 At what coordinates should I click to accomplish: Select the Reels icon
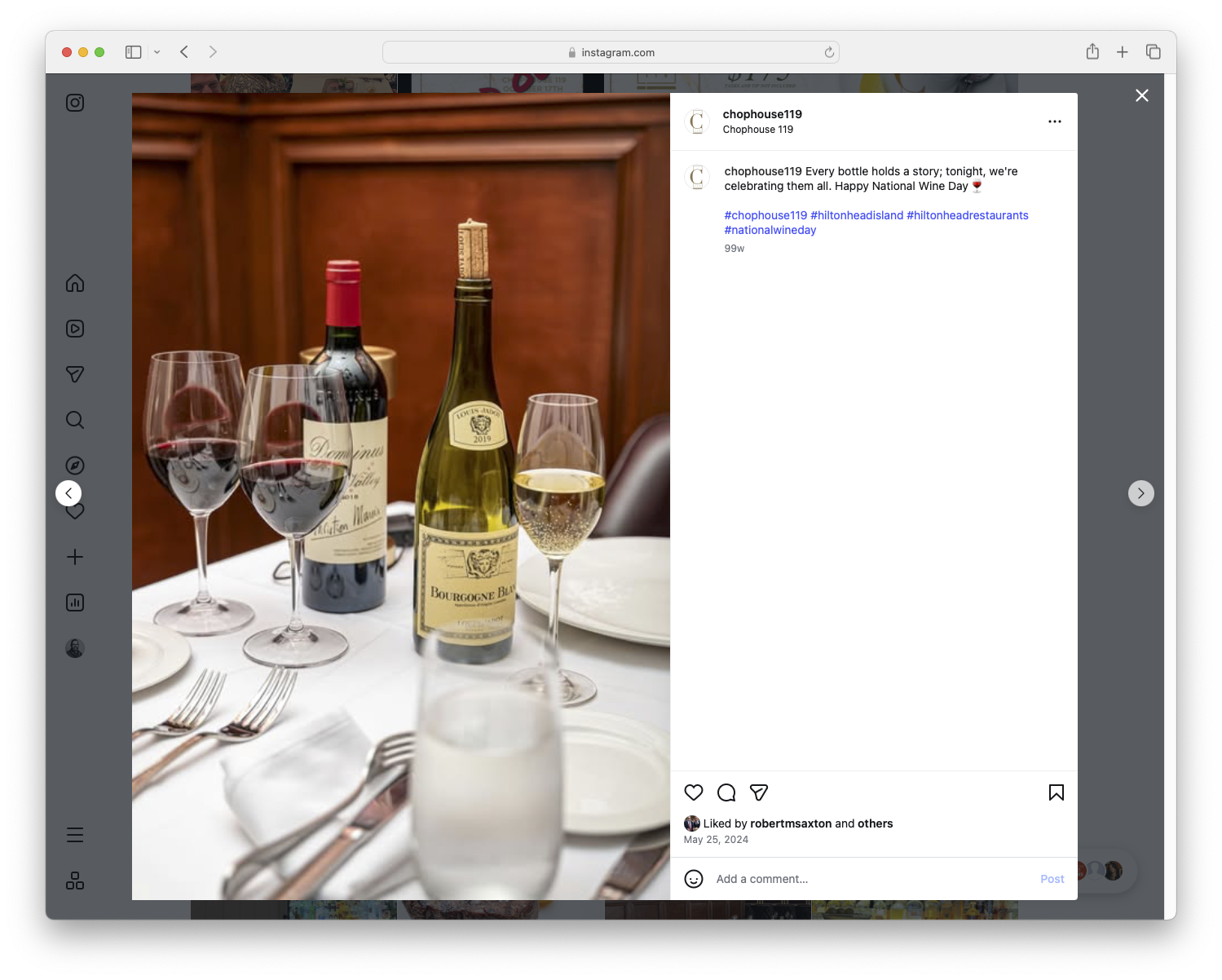pyautogui.click(x=74, y=329)
